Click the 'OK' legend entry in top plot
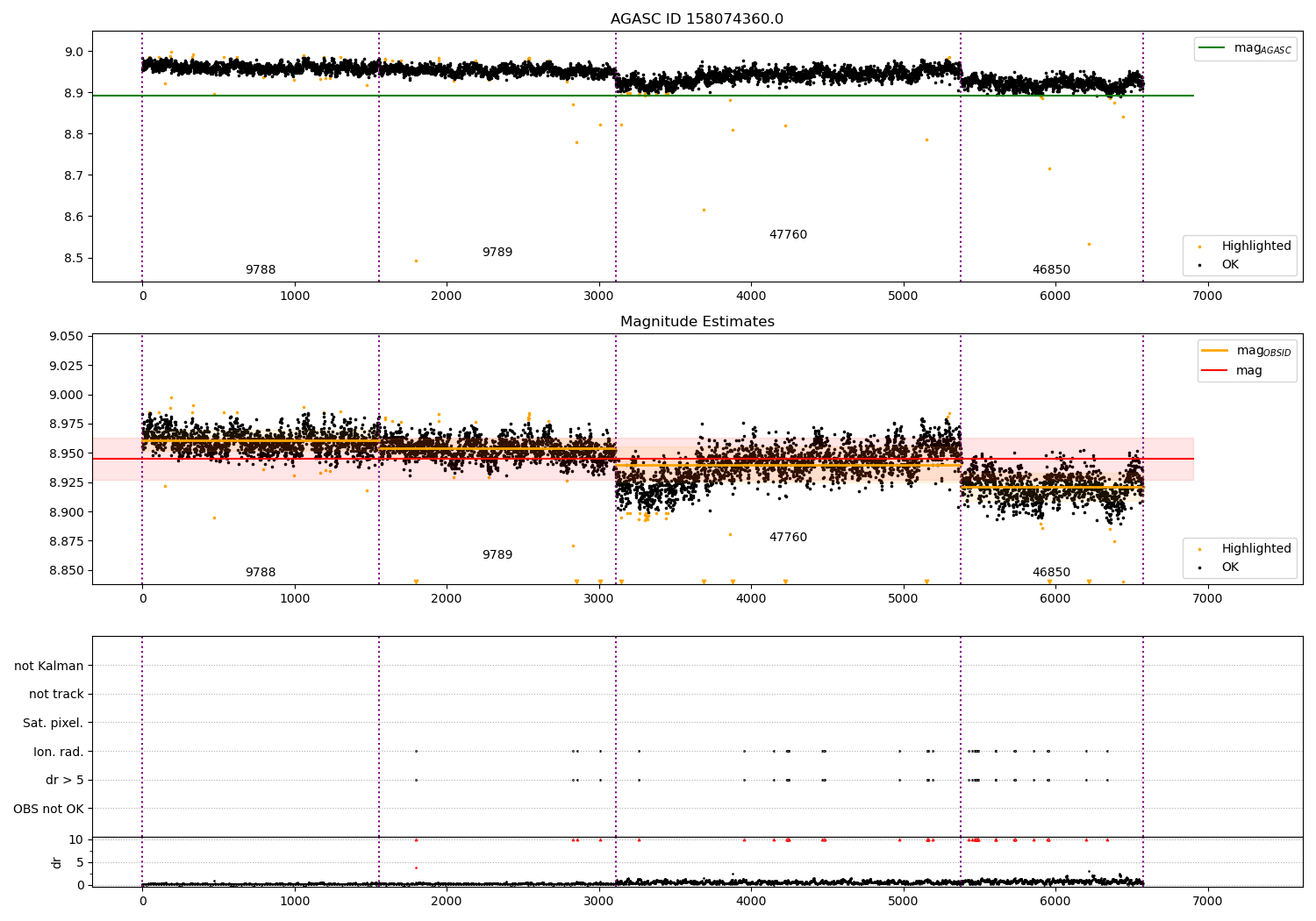This screenshot has width=1316, height=921. 1219,265
